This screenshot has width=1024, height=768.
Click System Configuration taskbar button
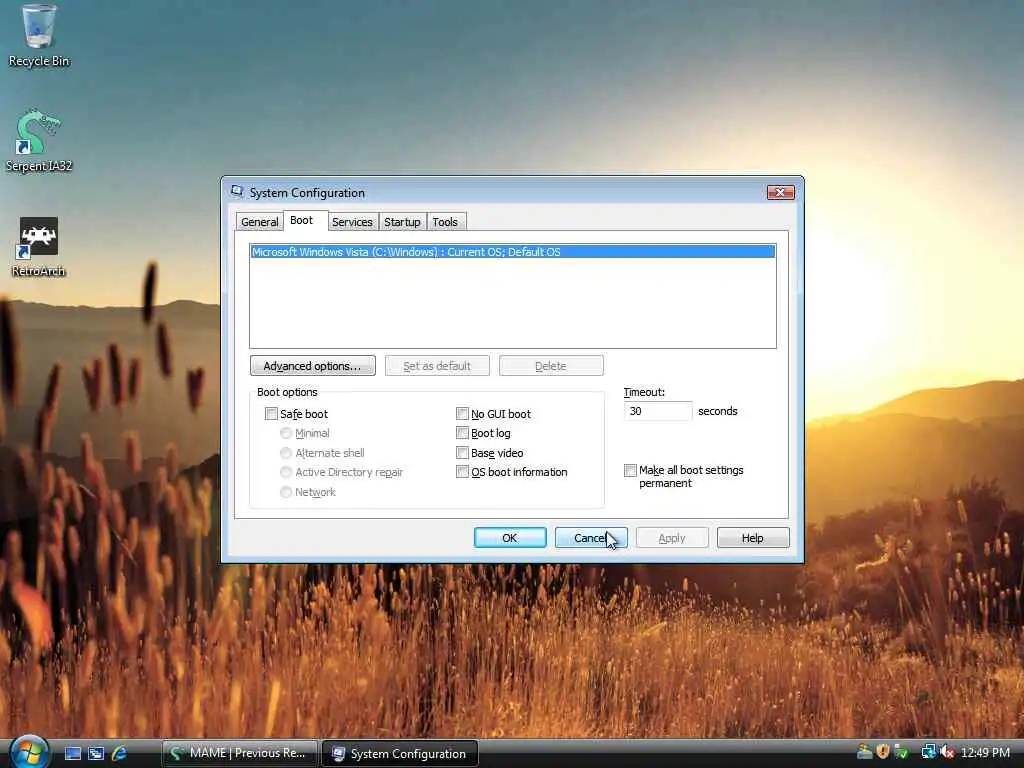400,754
